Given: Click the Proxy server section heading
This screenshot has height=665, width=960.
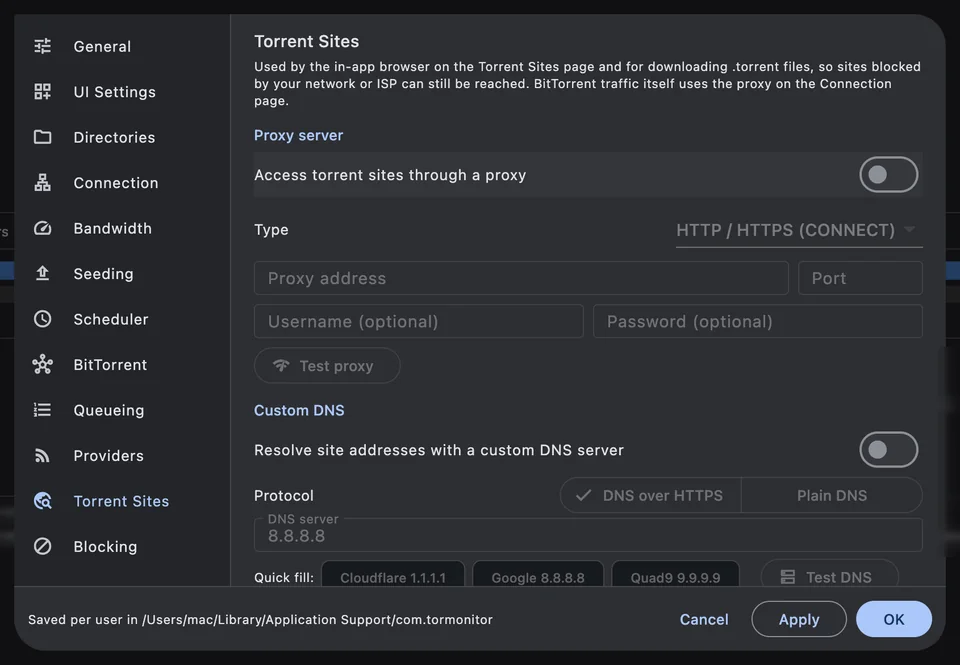Looking at the screenshot, I should click(x=298, y=135).
